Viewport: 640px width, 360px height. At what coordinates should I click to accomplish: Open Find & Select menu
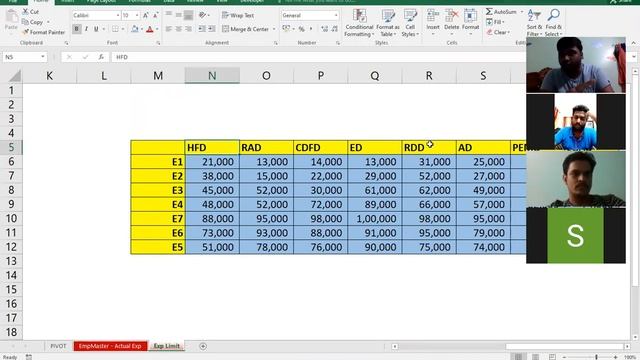[x=553, y=23]
